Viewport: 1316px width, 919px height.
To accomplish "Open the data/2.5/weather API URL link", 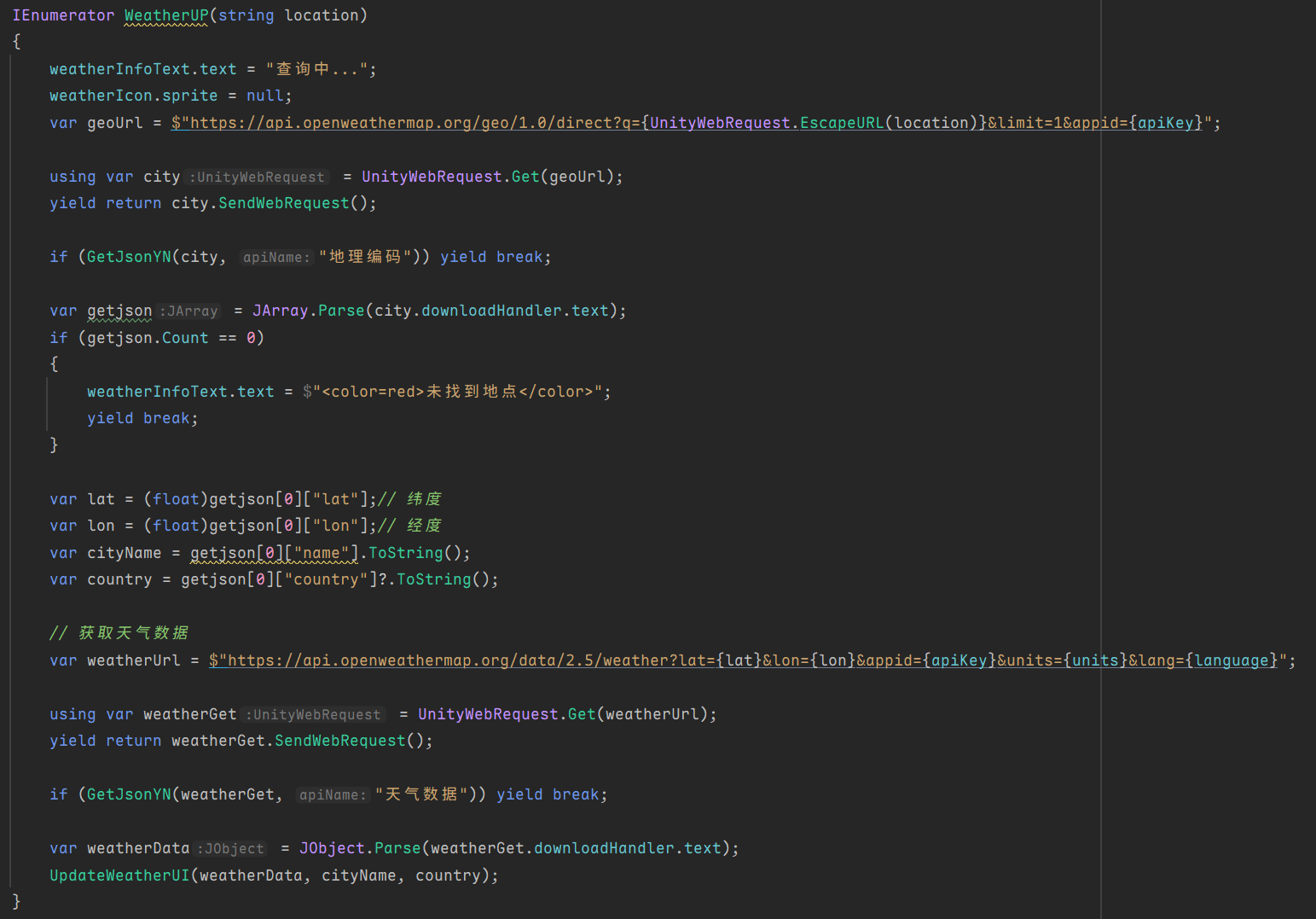I will [x=461, y=660].
